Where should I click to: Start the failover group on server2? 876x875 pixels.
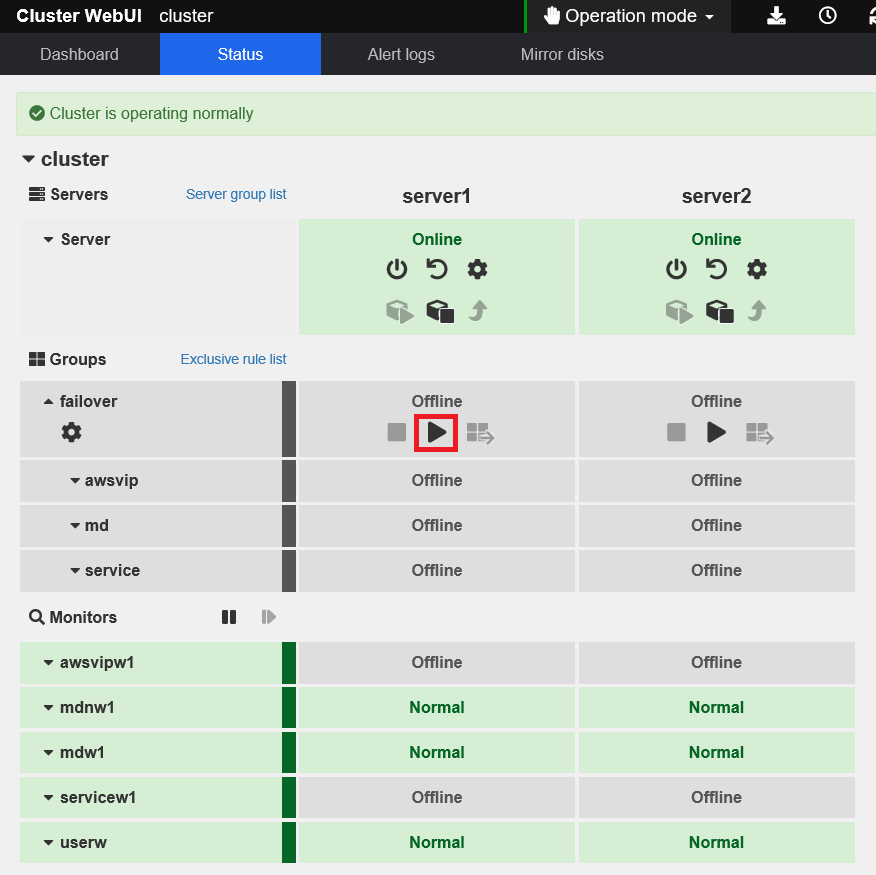716,432
